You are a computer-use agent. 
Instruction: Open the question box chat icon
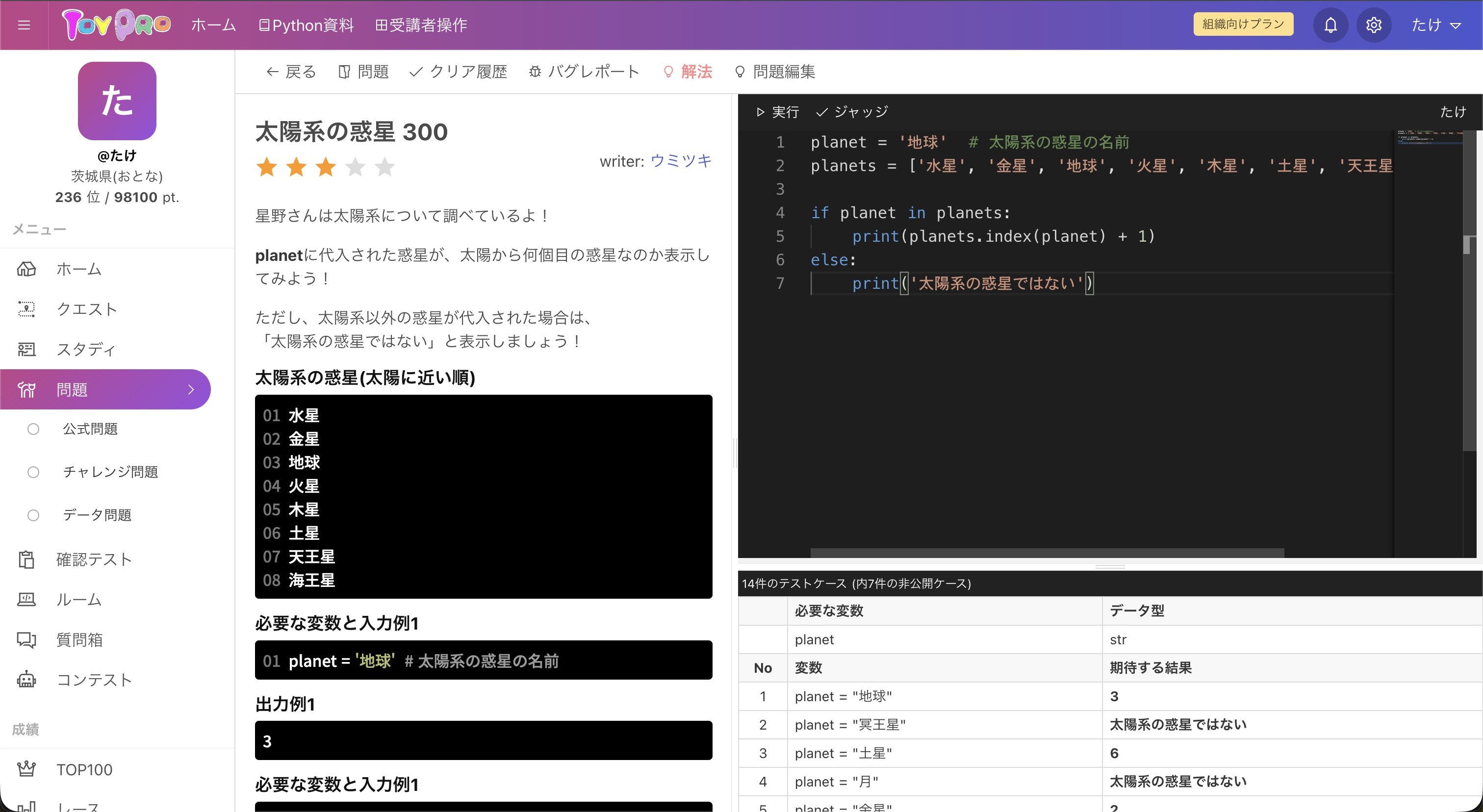tap(26, 639)
